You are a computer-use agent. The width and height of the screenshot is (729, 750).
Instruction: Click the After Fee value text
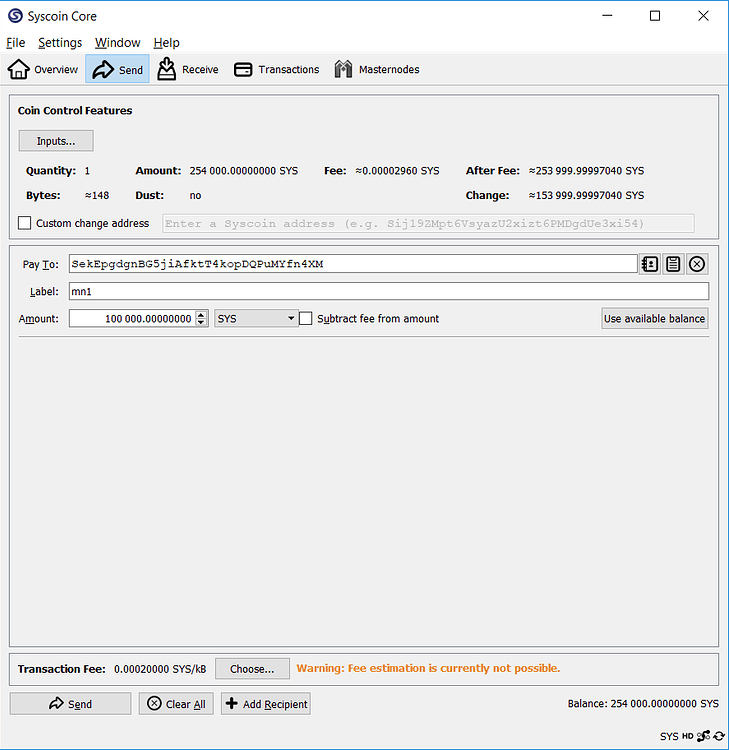(x=586, y=171)
